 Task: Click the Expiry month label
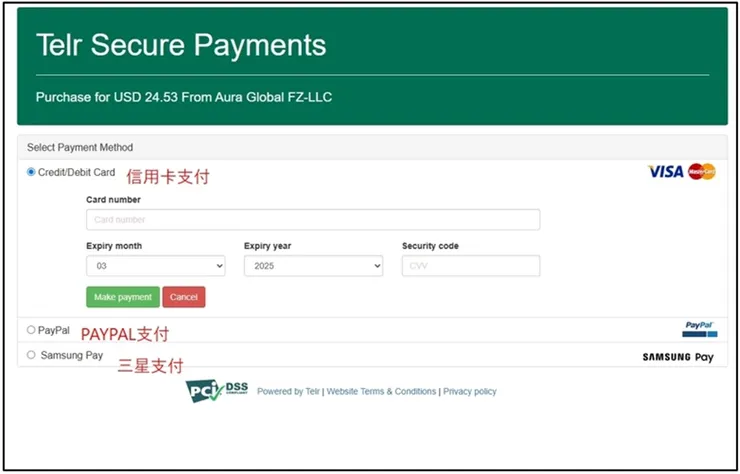point(114,246)
